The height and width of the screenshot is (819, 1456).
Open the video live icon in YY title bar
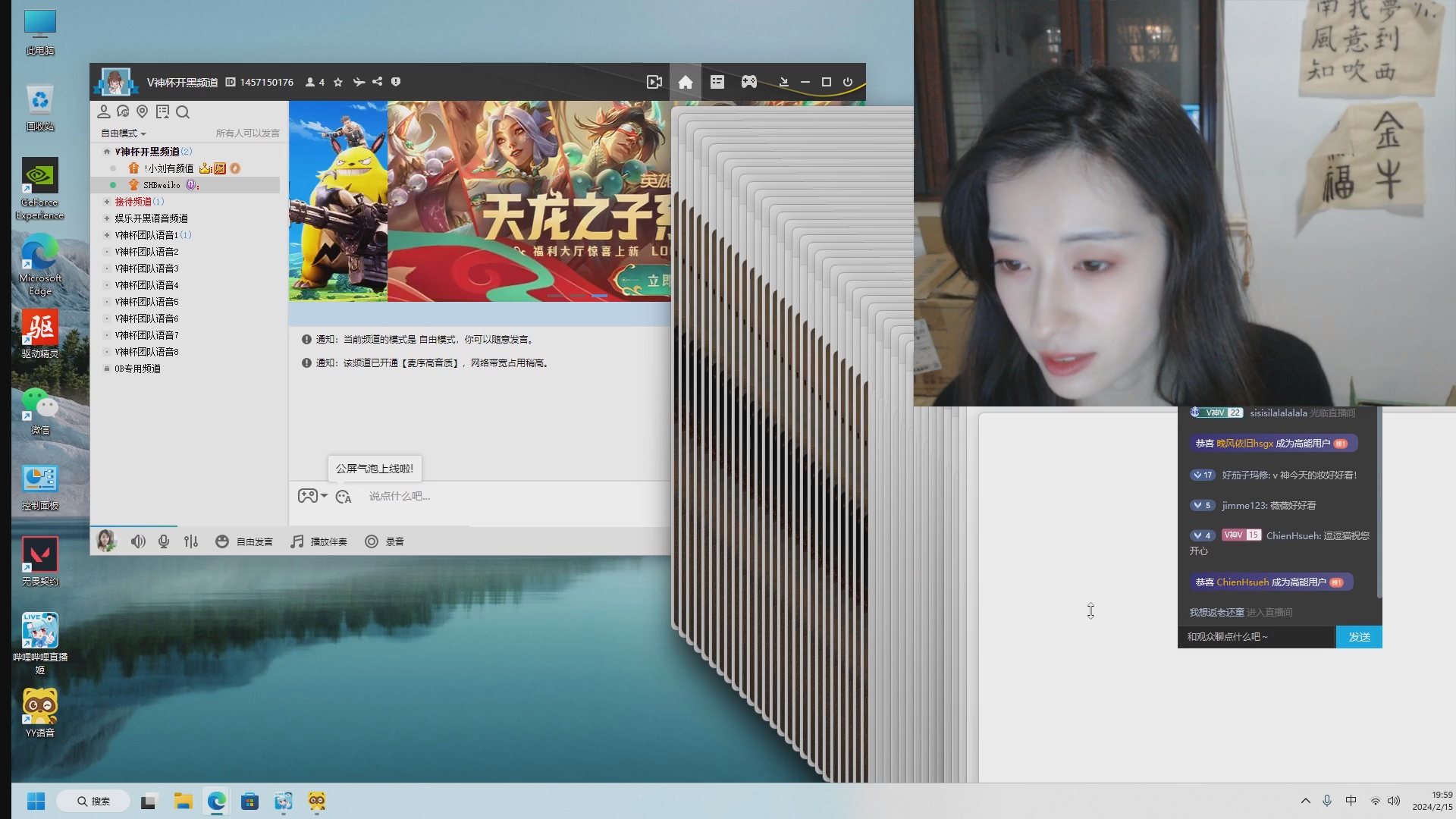(x=654, y=82)
